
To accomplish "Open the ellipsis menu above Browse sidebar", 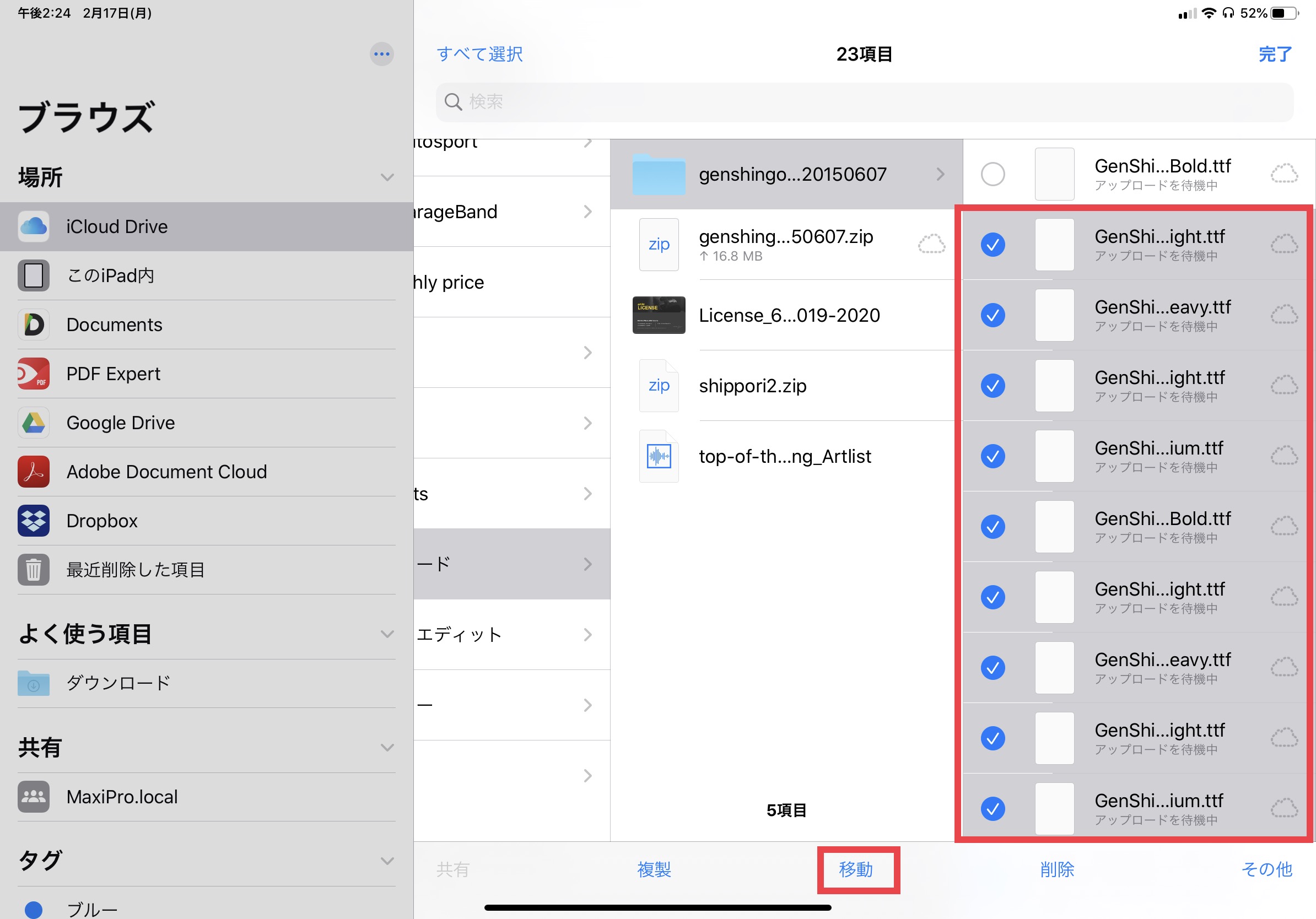I will coord(381,55).
